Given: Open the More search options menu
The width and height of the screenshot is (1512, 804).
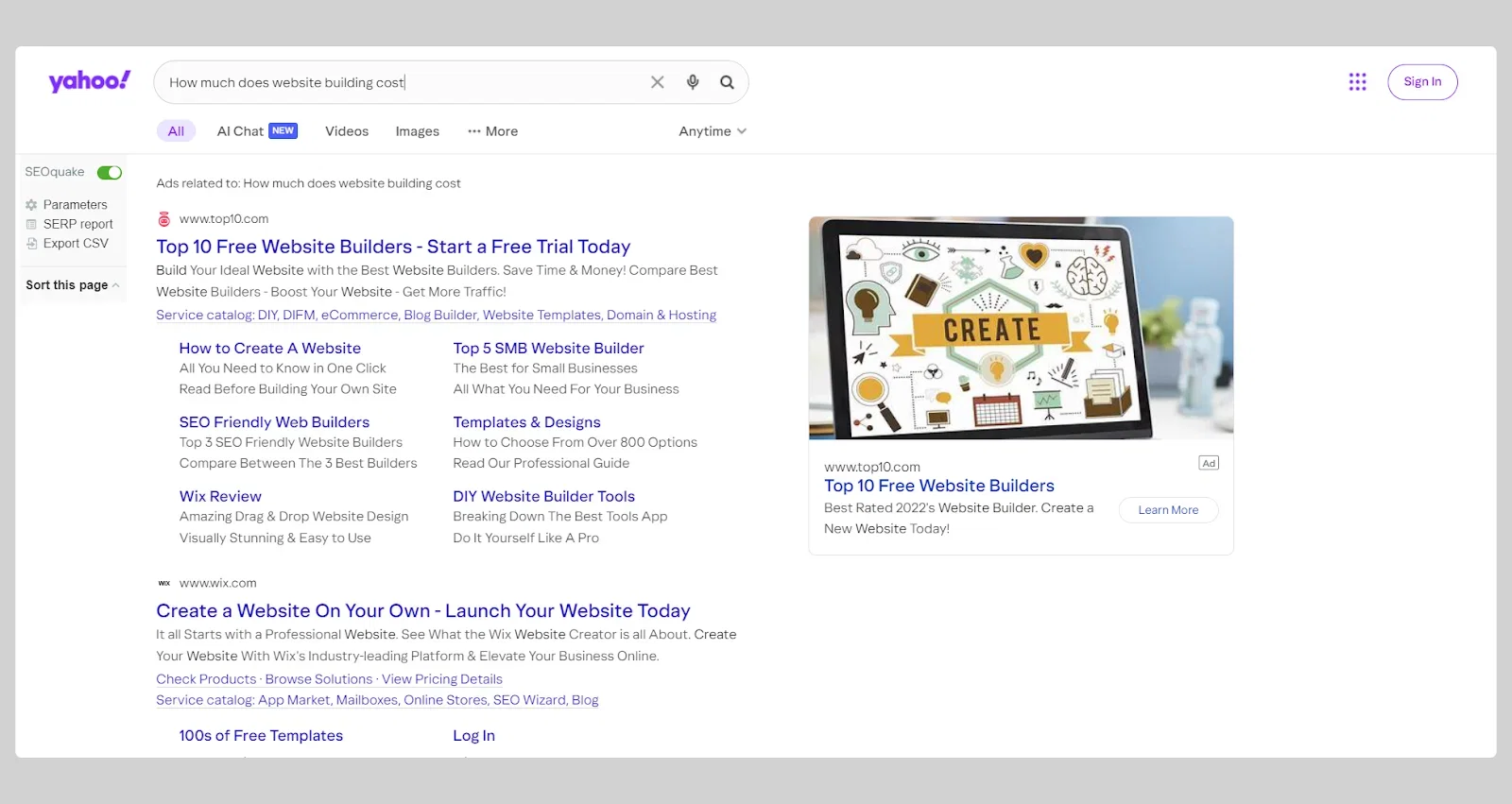Looking at the screenshot, I should coord(492,131).
